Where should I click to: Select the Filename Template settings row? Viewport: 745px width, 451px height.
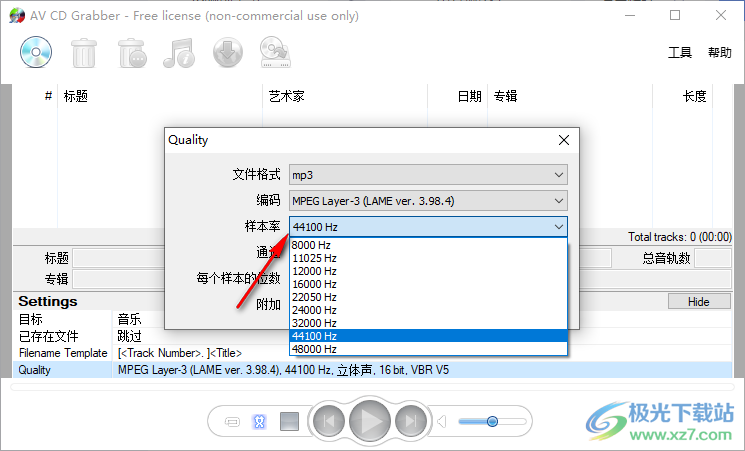pos(372,353)
